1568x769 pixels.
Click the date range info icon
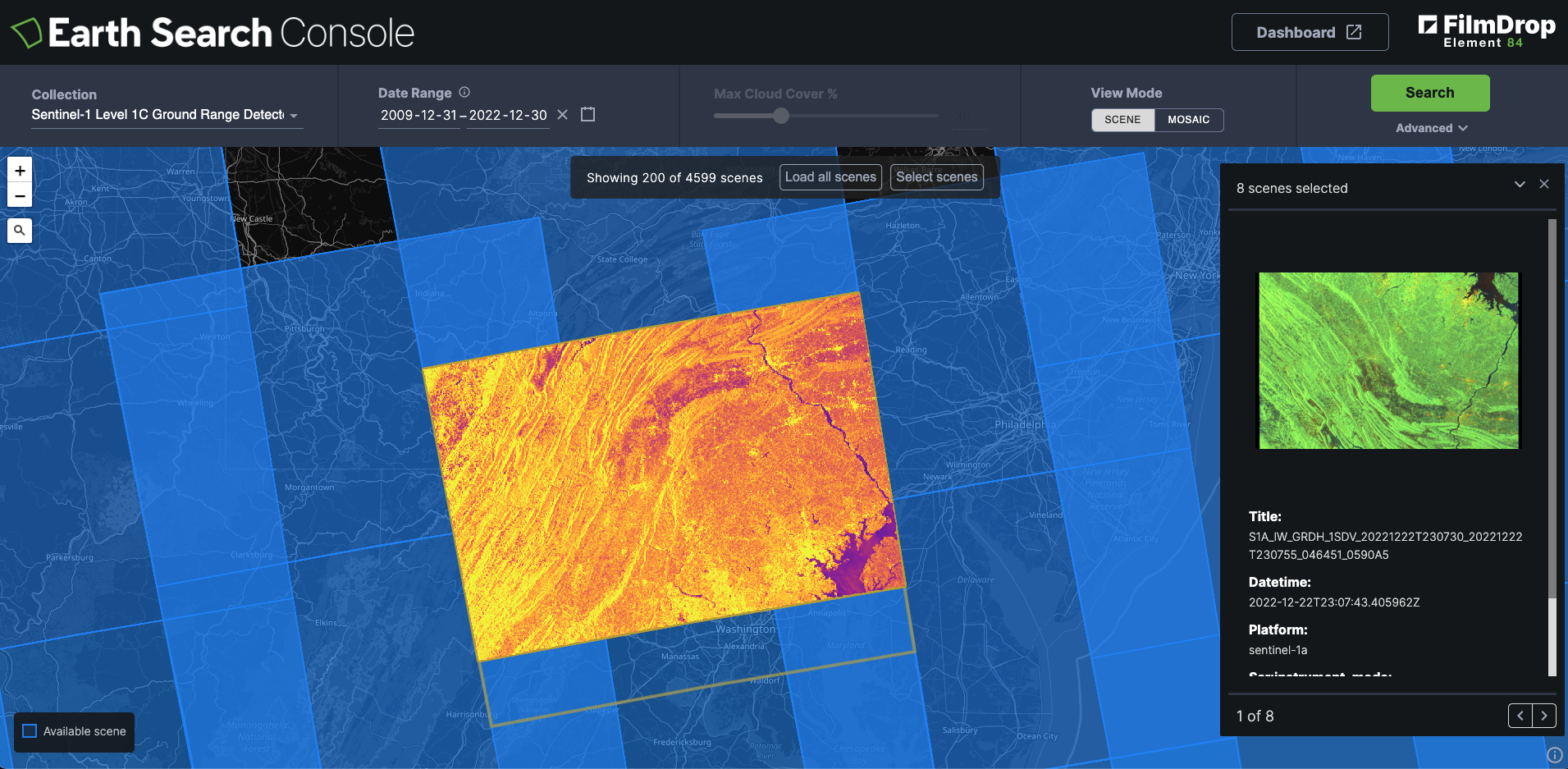pyautogui.click(x=464, y=93)
